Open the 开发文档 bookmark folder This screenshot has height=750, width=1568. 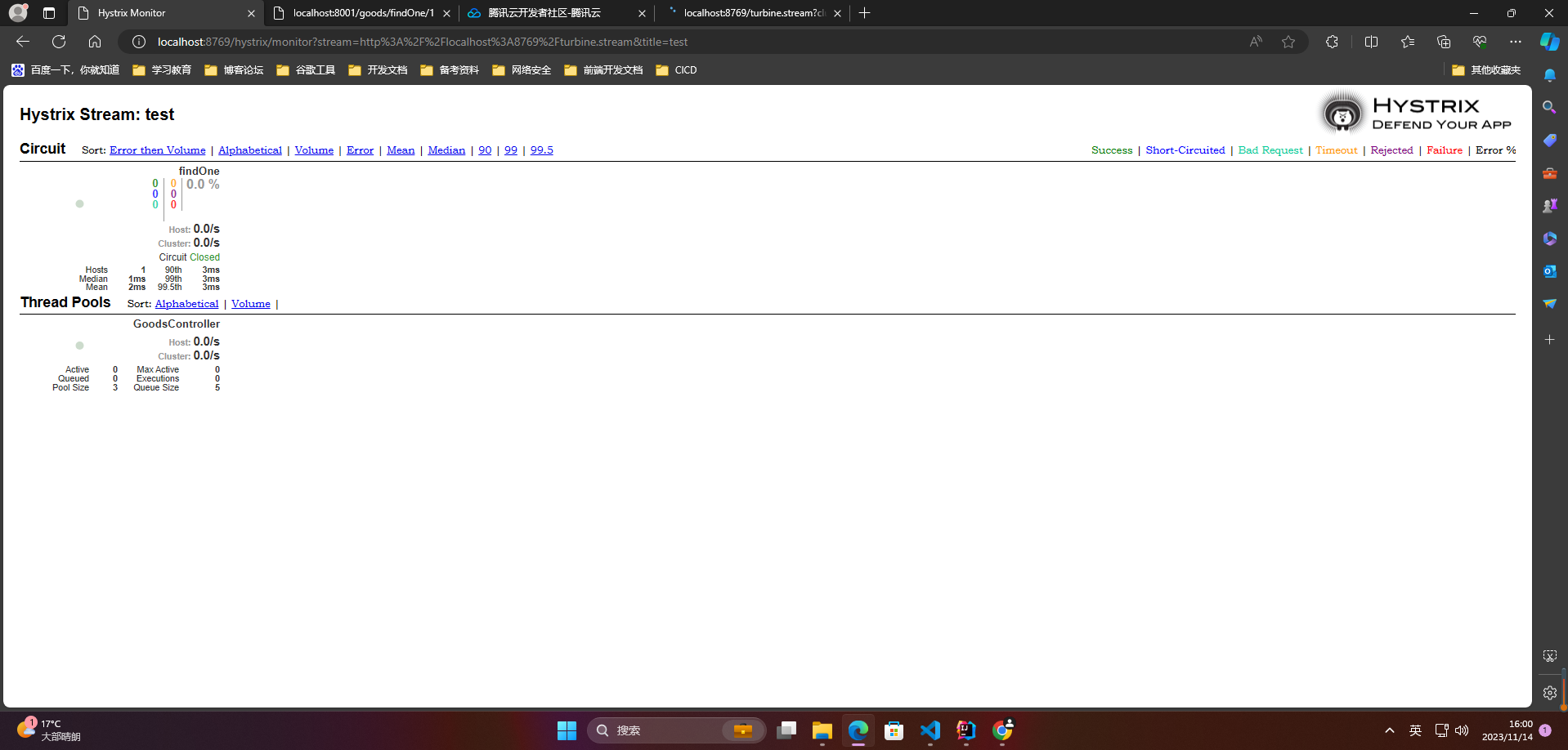coord(378,70)
